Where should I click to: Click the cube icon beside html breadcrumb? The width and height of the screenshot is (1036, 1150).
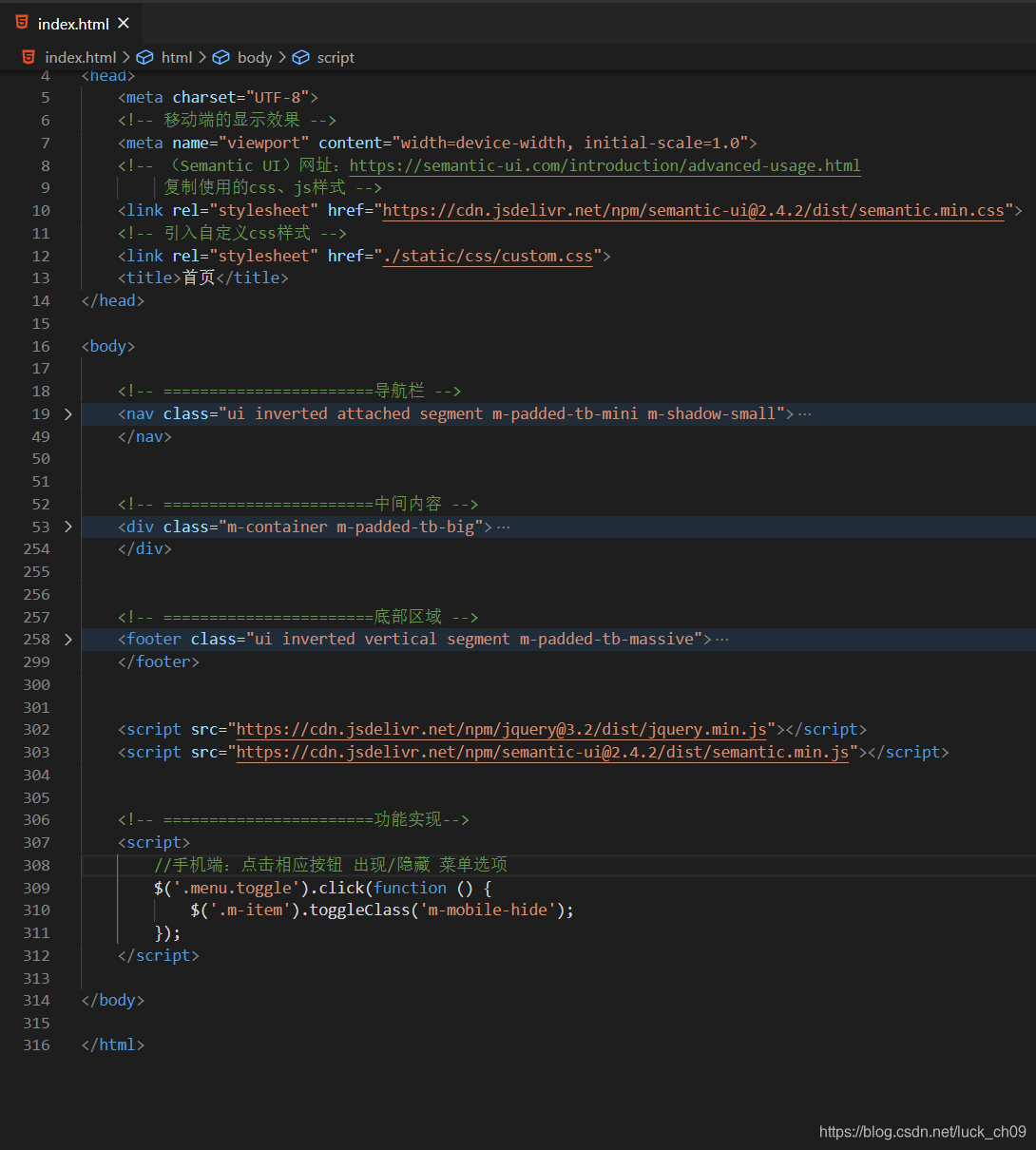[144, 57]
